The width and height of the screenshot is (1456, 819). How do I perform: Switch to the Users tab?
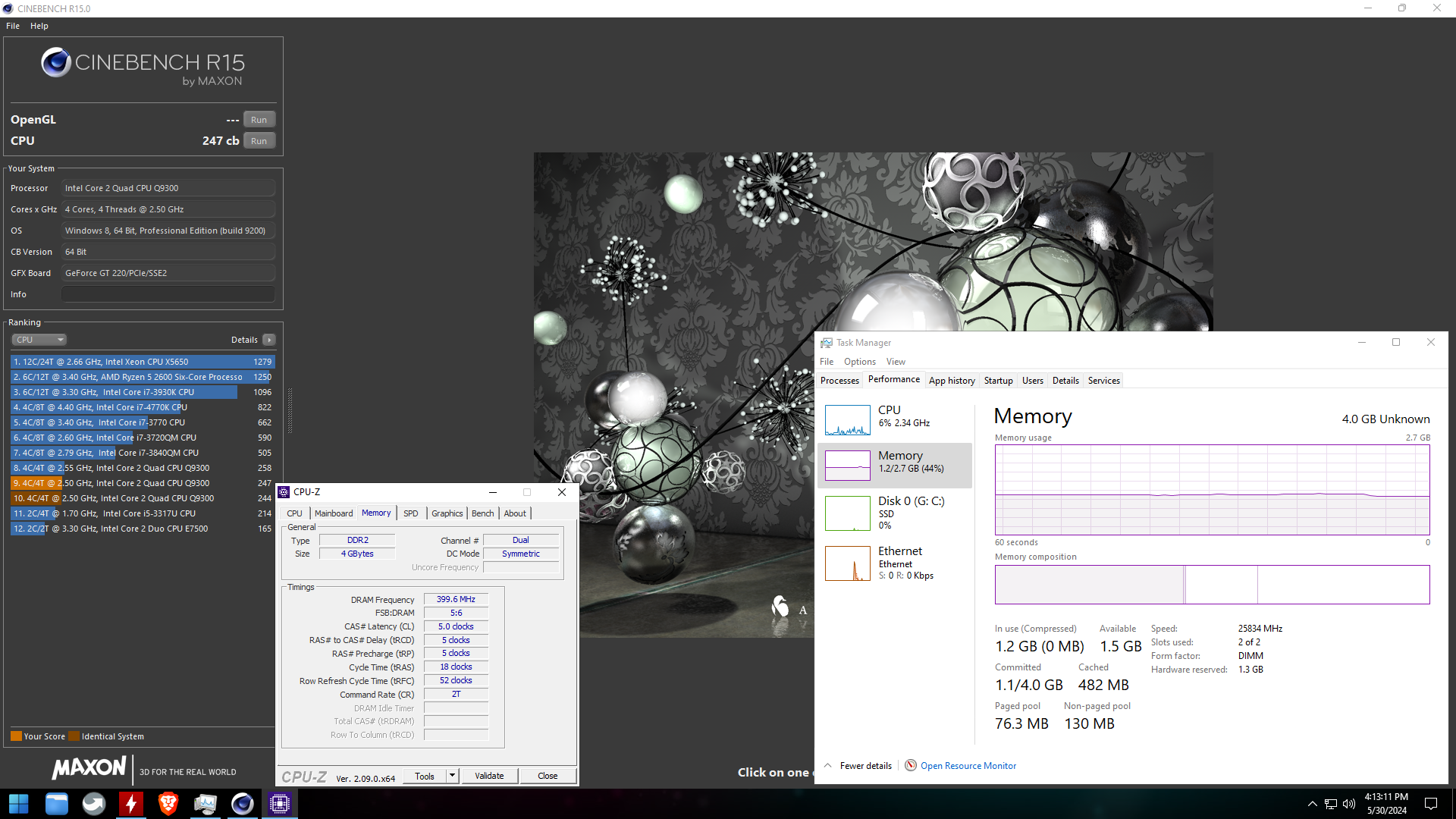click(1032, 381)
